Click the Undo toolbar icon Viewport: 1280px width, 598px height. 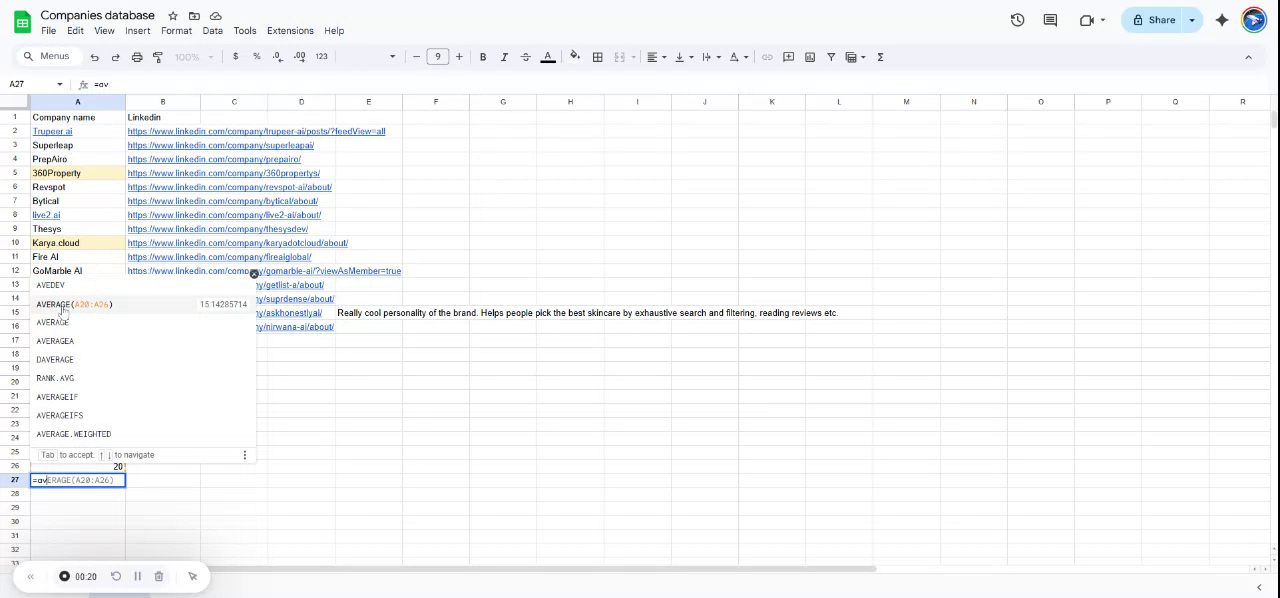pos(95,57)
